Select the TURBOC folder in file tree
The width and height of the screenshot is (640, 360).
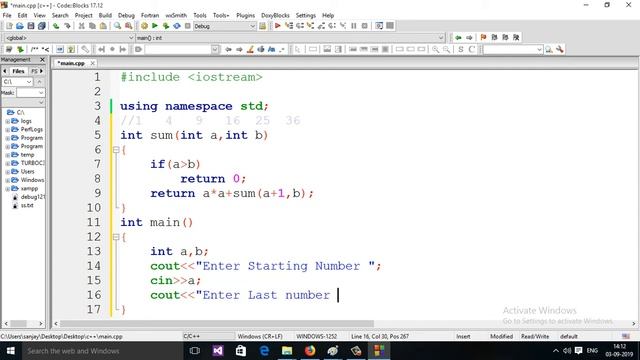[32, 163]
